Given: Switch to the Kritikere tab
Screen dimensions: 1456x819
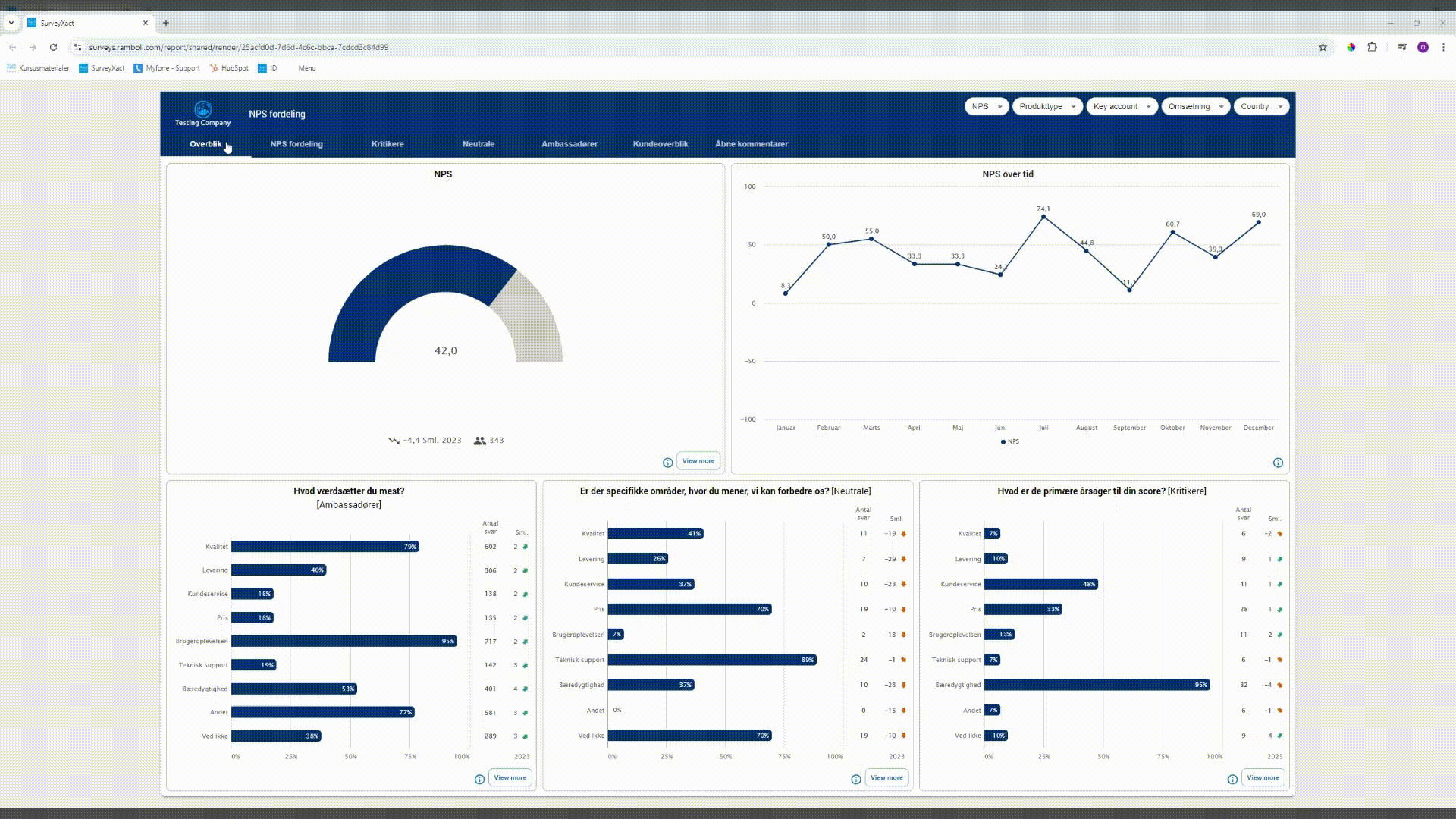Looking at the screenshot, I should pyautogui.click(x=388, y=144).
